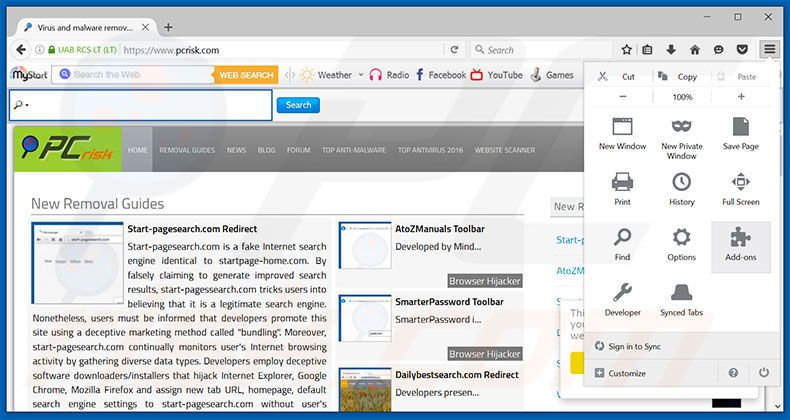Viewport: 790px width, 420px height.
Task: Zoom out with the minus button
Action: pyautogui.click(x=623, y=97)
